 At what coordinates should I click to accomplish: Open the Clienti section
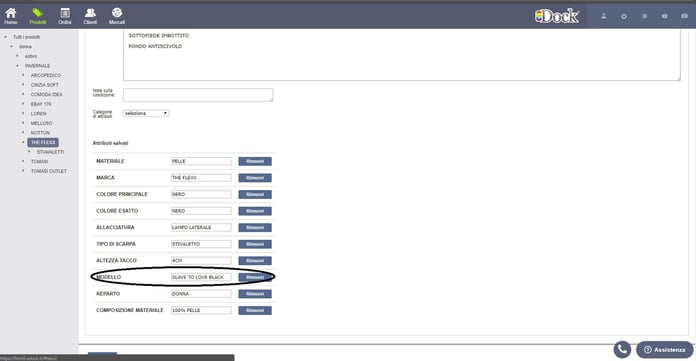click(90, 16)
